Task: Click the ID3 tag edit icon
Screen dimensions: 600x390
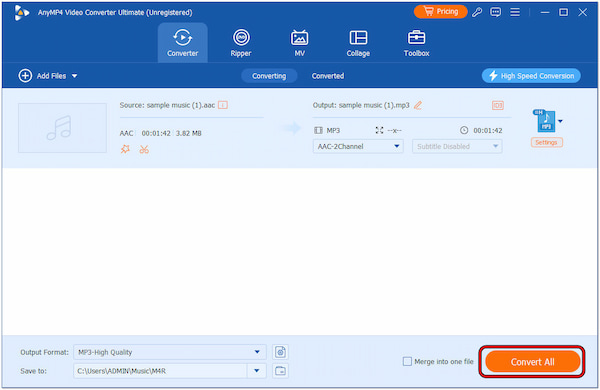Action: pyautogui.click(x=497, y=105)
